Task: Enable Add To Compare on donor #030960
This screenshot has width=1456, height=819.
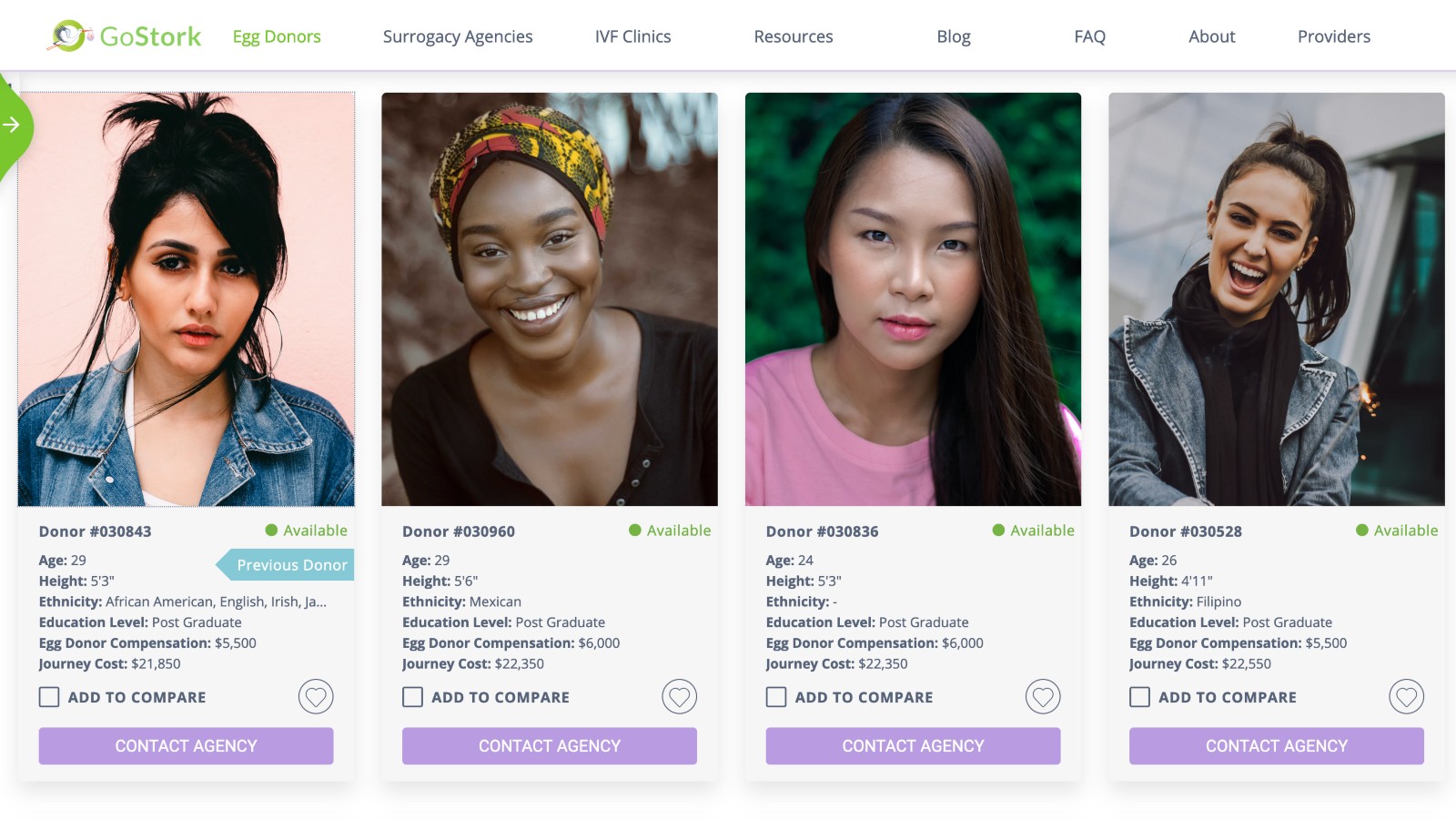Action: [410, 696]
